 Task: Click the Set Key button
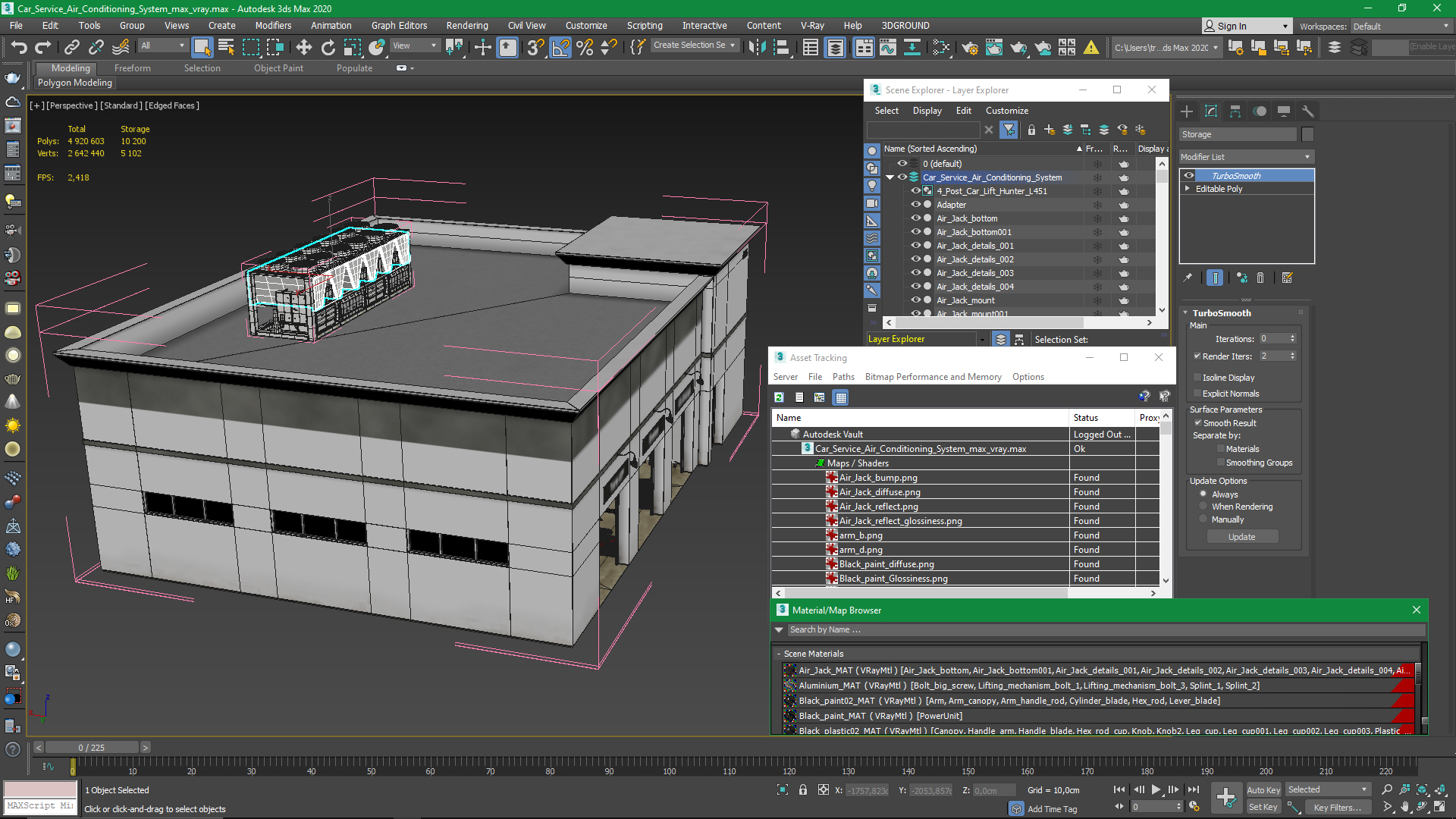[x=1263, y=808]
